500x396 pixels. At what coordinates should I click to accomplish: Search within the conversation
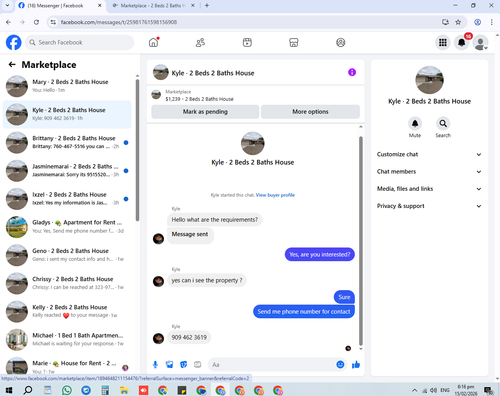coord(443,124)
